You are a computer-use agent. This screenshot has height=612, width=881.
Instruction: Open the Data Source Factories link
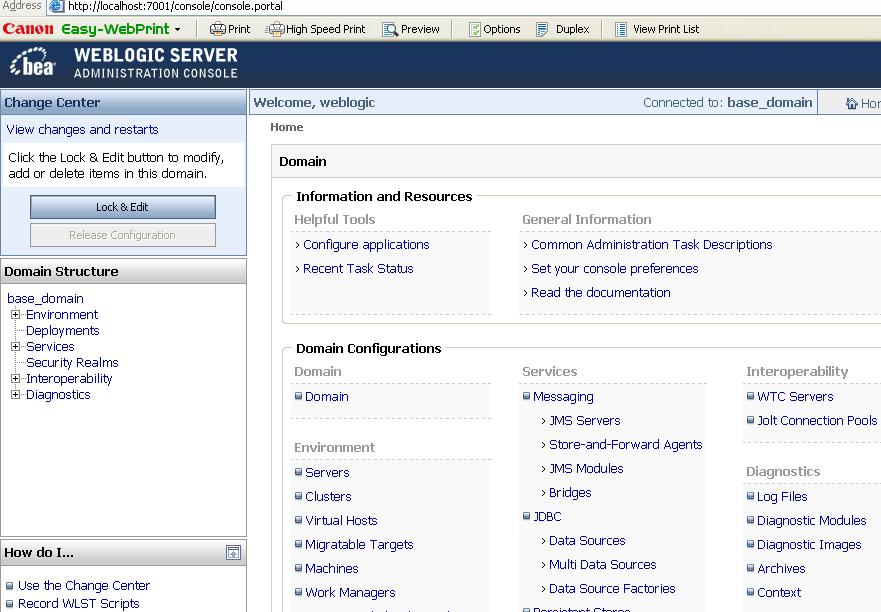point(612,588)
